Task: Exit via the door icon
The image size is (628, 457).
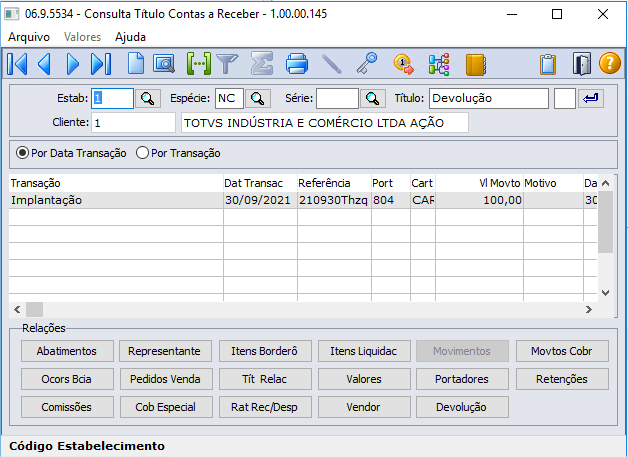Action: pos(582,64)
